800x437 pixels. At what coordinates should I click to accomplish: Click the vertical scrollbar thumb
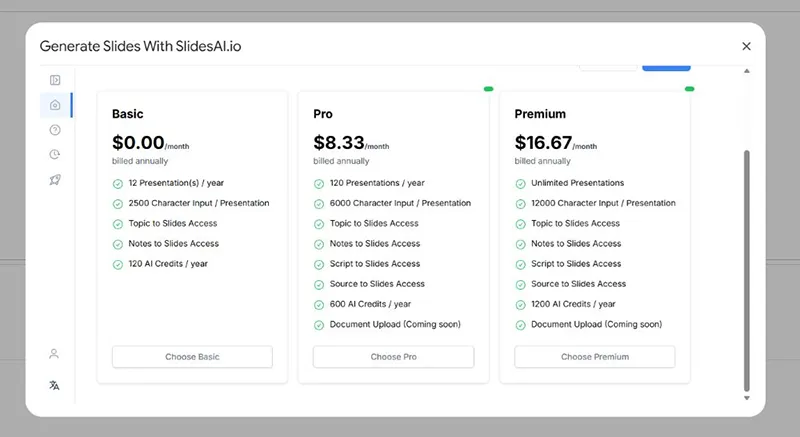click(746, 270)
